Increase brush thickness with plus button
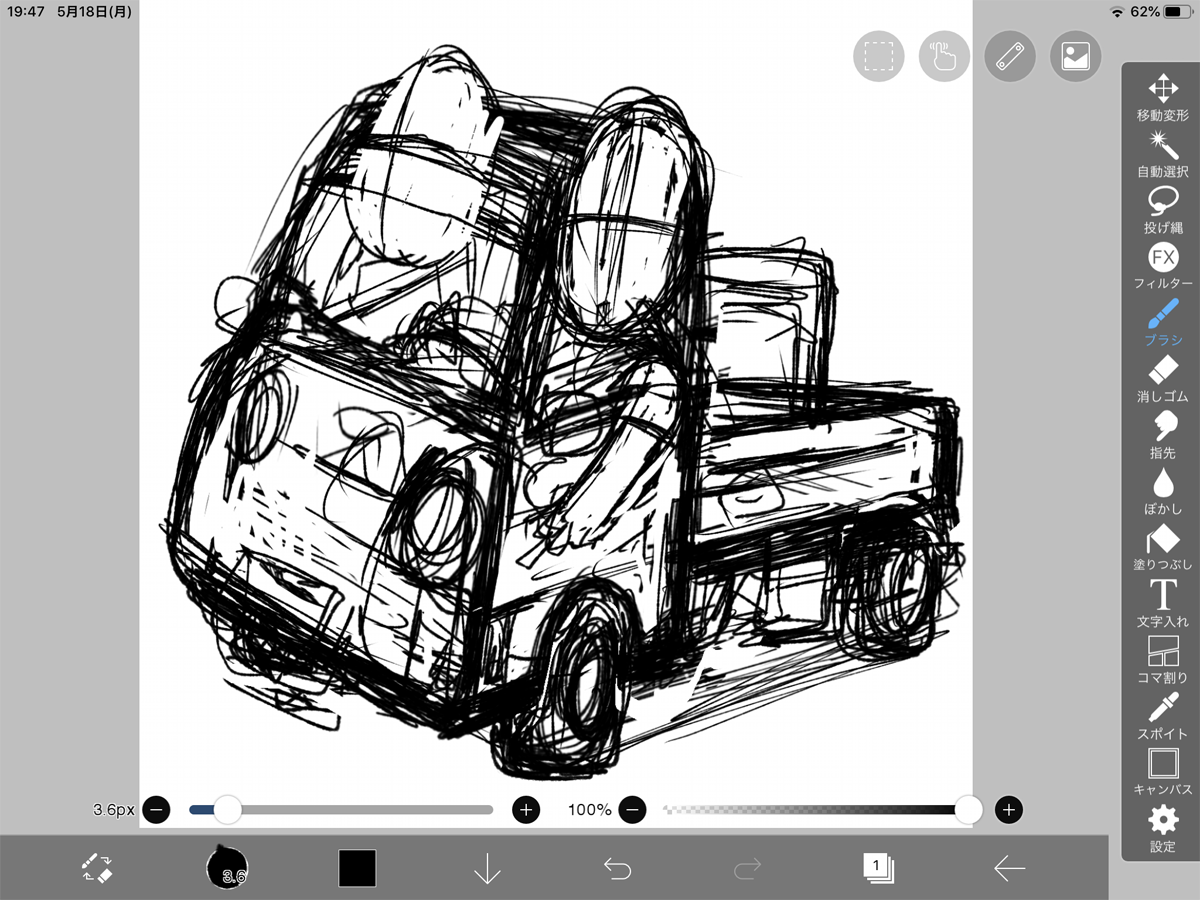Image resolution: width=1200 pixels, height=900 pixels. [x=526, y=809]
